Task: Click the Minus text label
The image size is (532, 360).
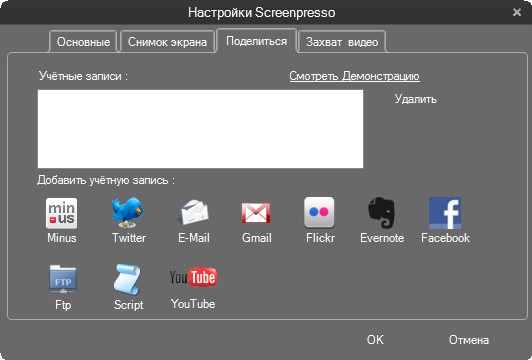Action: (x=62, y=238)
